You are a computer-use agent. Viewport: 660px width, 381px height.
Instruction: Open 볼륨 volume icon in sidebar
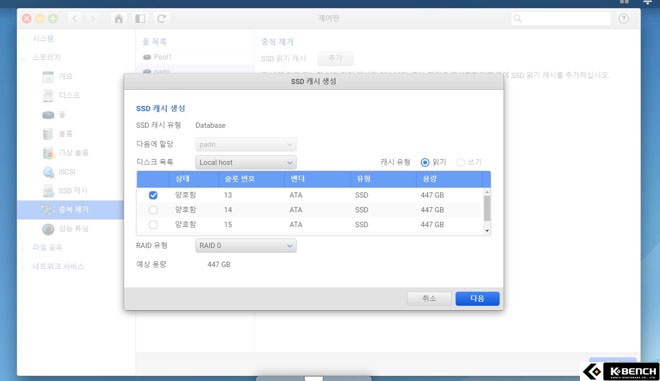(48, 134)
